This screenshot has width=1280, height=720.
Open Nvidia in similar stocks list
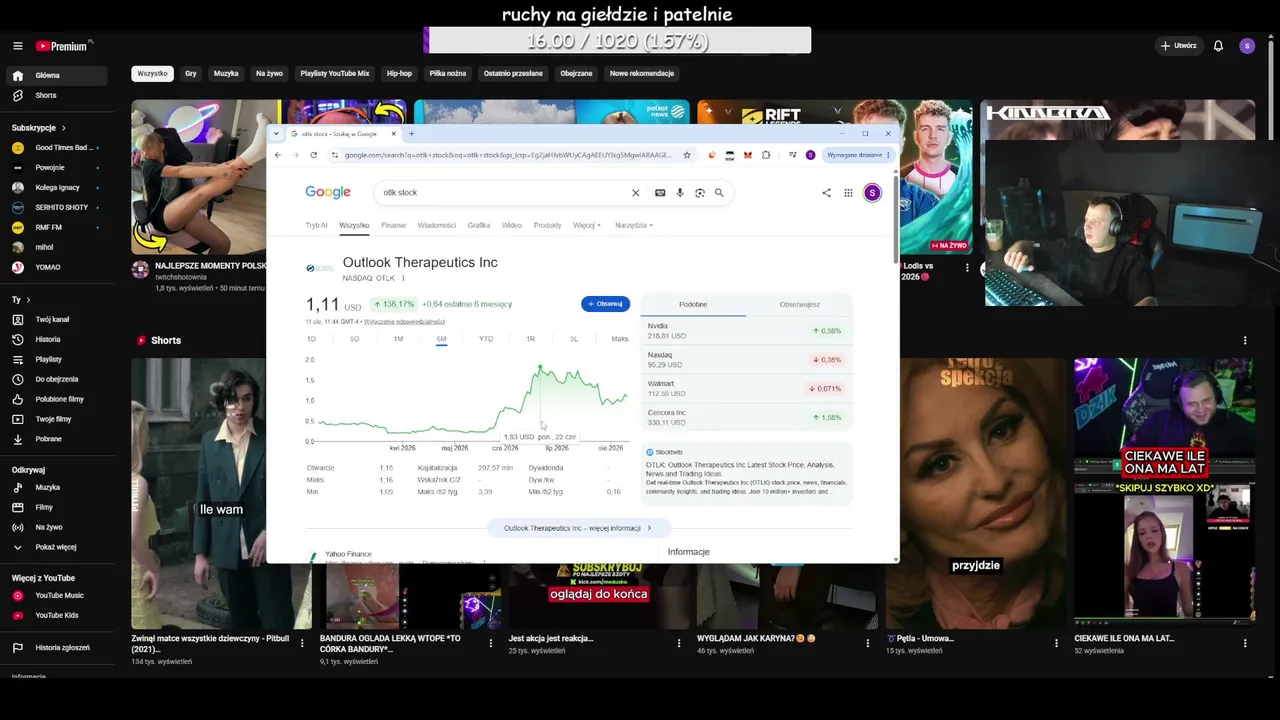click(746, 331)
